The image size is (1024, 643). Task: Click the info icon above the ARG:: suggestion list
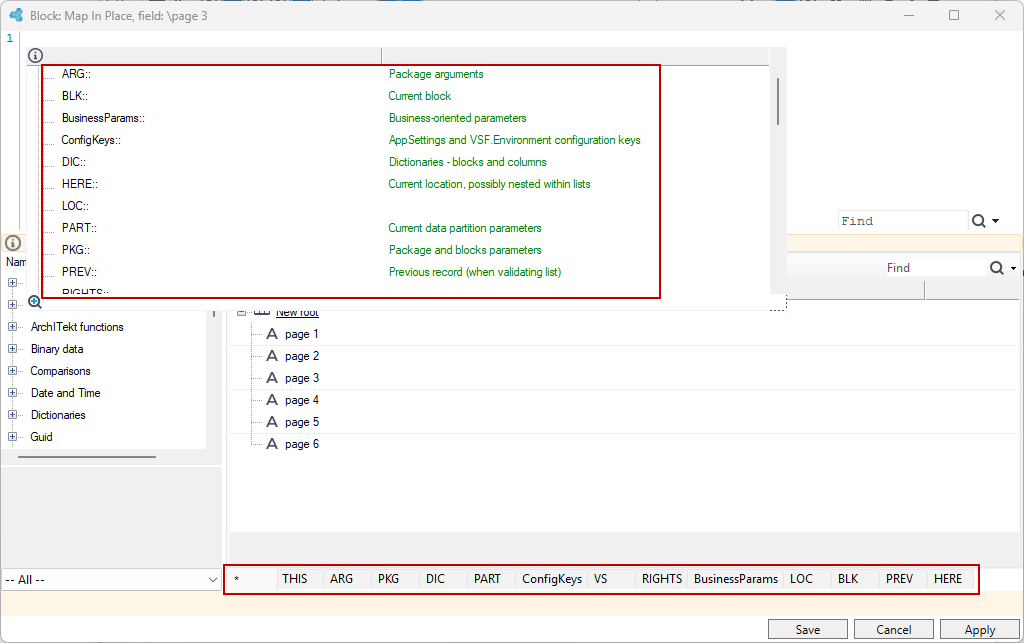[x=35, y=56]
